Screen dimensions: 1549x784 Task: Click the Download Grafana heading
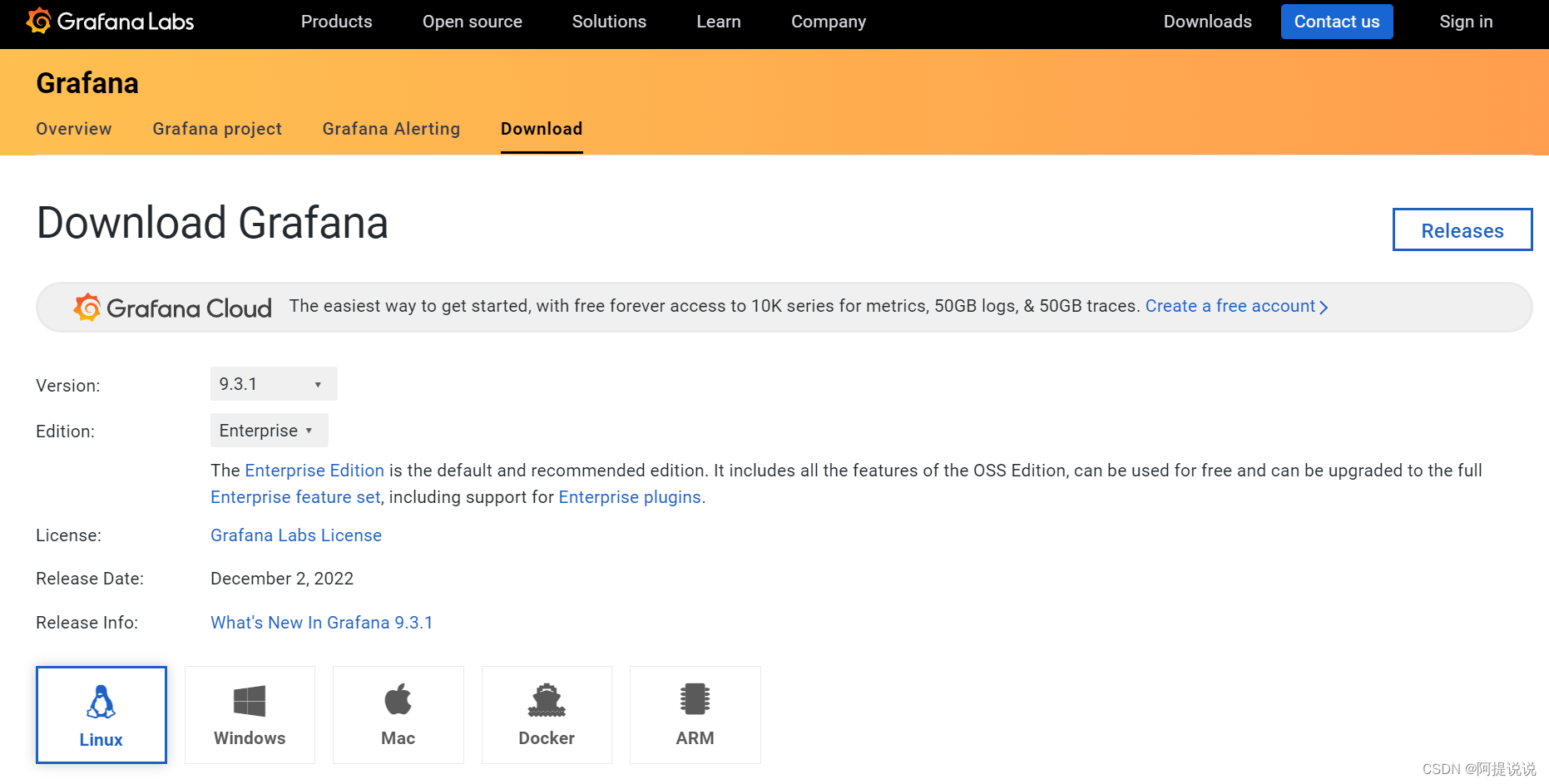tap(212, 224)
